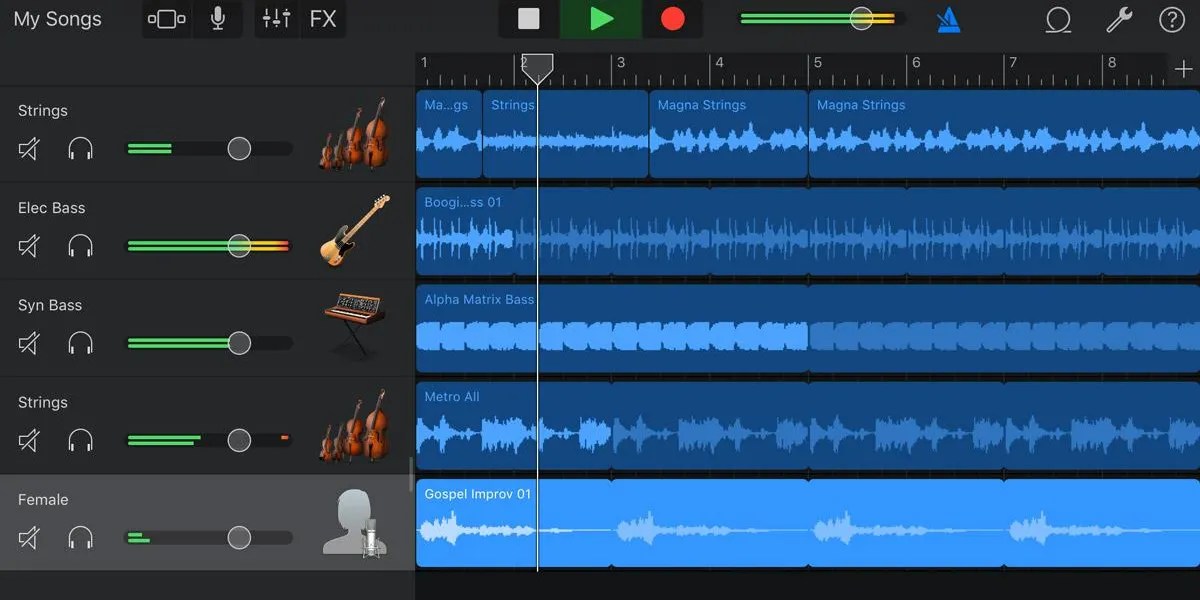
Task: Select the Elec Bass guitar icon
Action: [x=355, y=231]
